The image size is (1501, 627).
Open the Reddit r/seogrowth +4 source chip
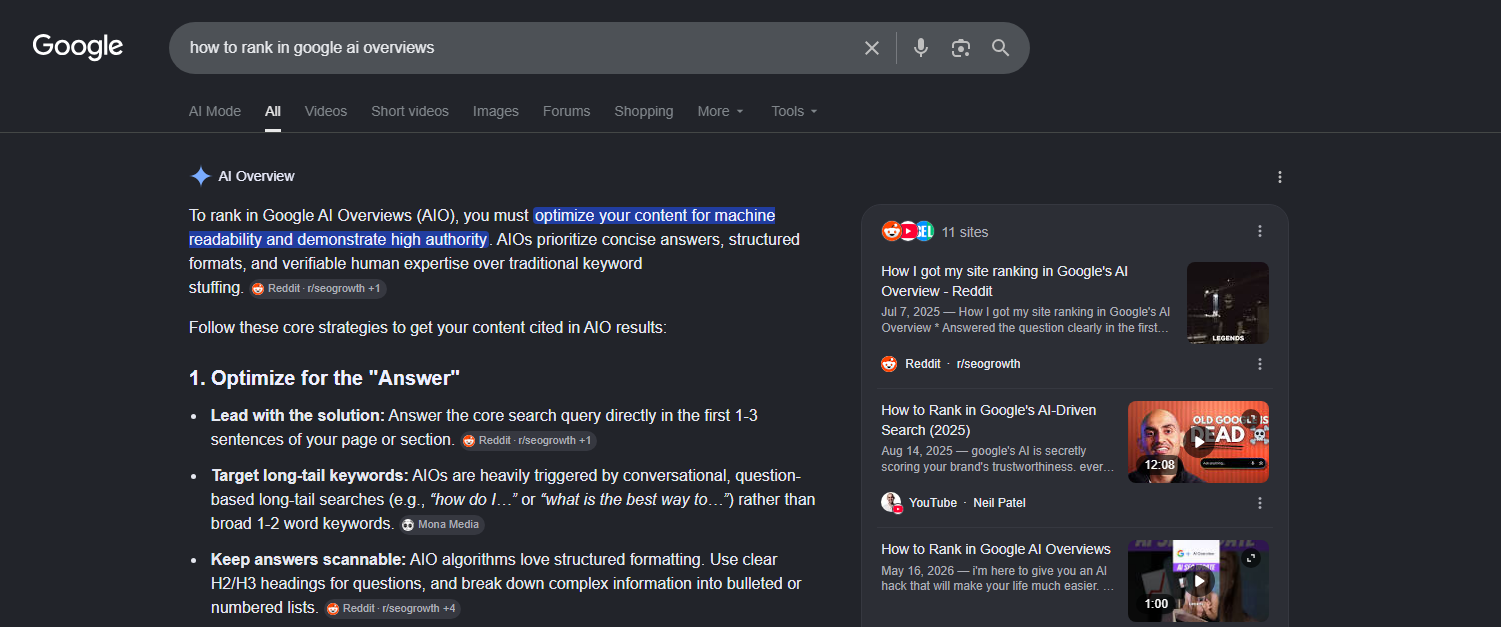pos(393,608)
